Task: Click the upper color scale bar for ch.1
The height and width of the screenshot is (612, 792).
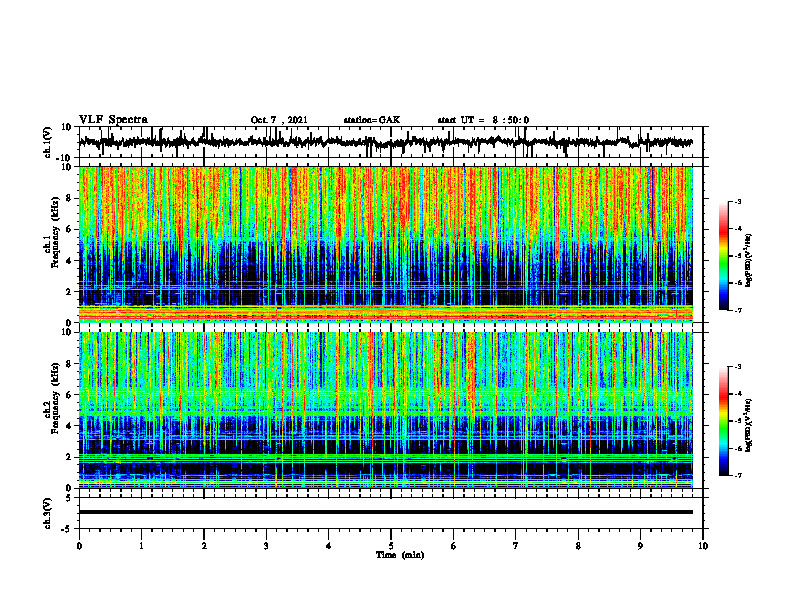Action: coord(724,256)
